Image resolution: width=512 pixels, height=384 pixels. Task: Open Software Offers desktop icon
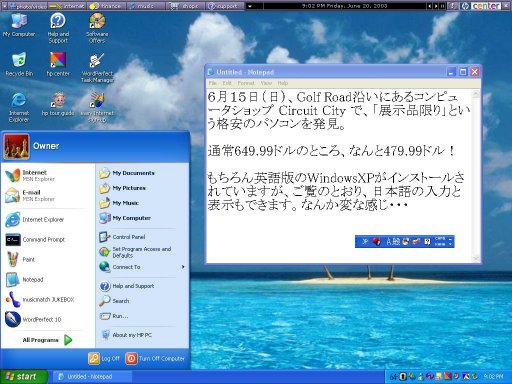(x=97, y=28)
